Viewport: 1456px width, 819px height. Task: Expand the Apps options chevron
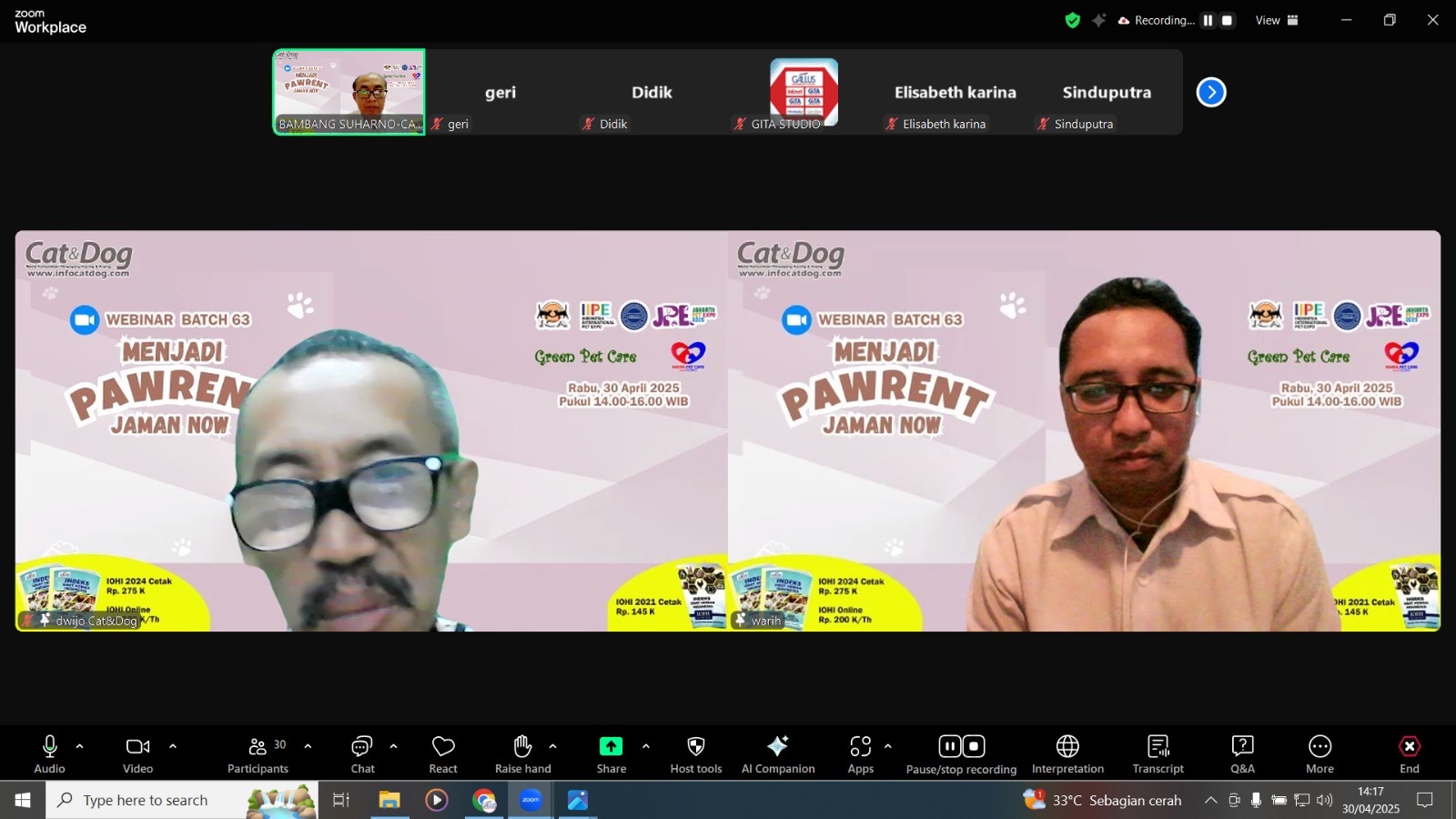(x=887, y=746)
